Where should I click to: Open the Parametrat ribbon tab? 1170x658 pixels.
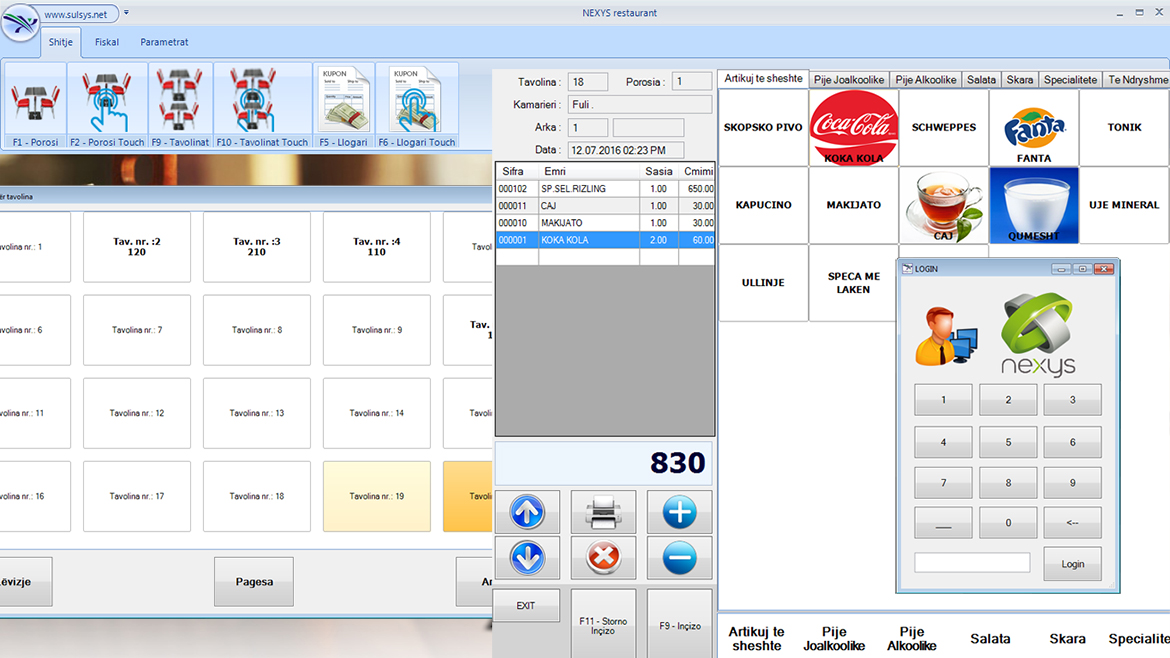point(164,42)
